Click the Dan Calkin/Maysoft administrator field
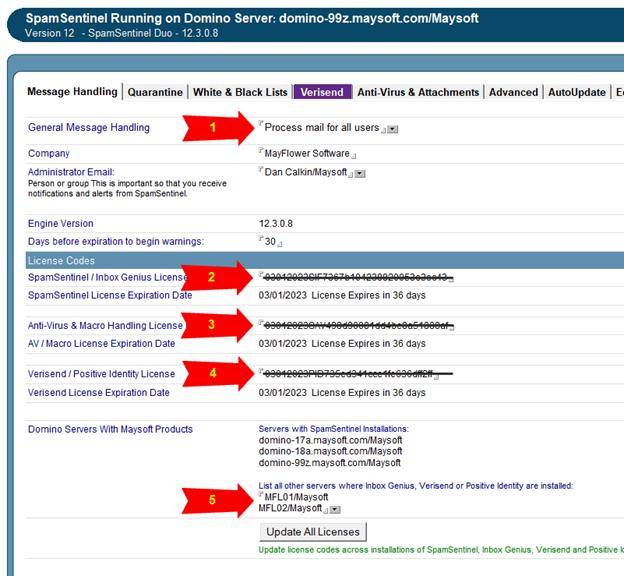 [306, 172]
